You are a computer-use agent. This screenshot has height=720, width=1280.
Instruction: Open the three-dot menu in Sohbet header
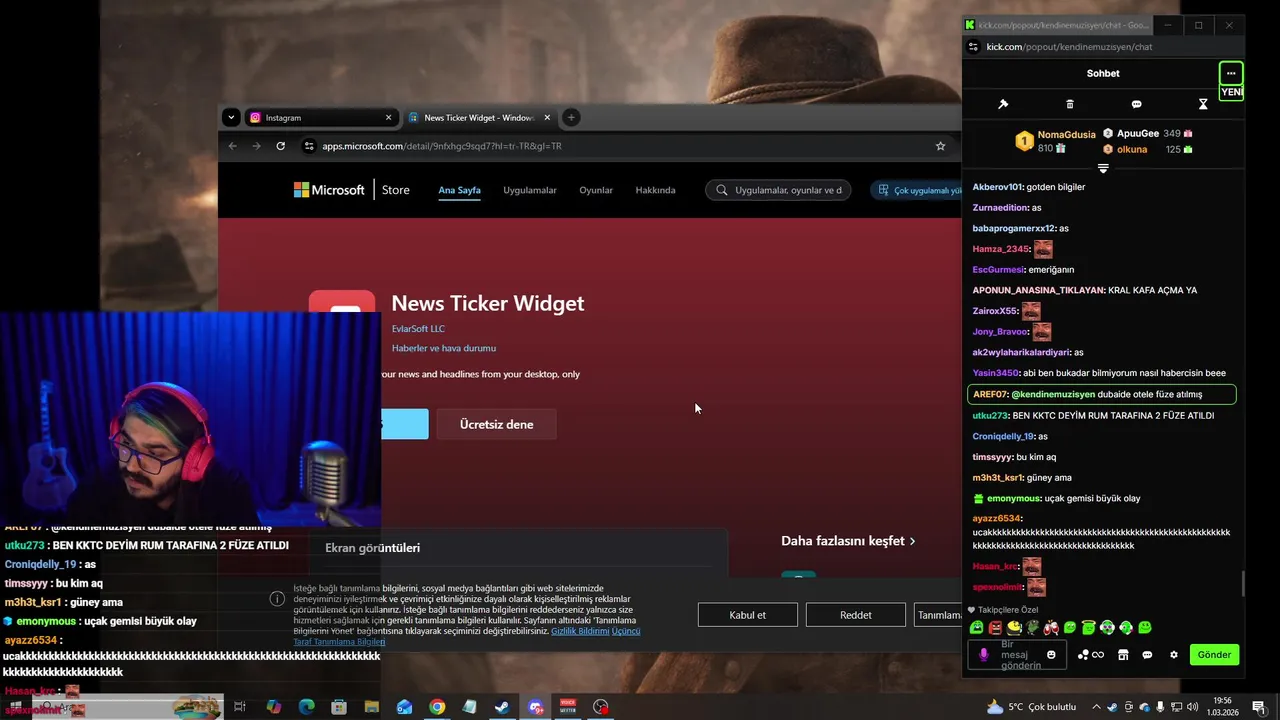click(x=1231, y=73)
